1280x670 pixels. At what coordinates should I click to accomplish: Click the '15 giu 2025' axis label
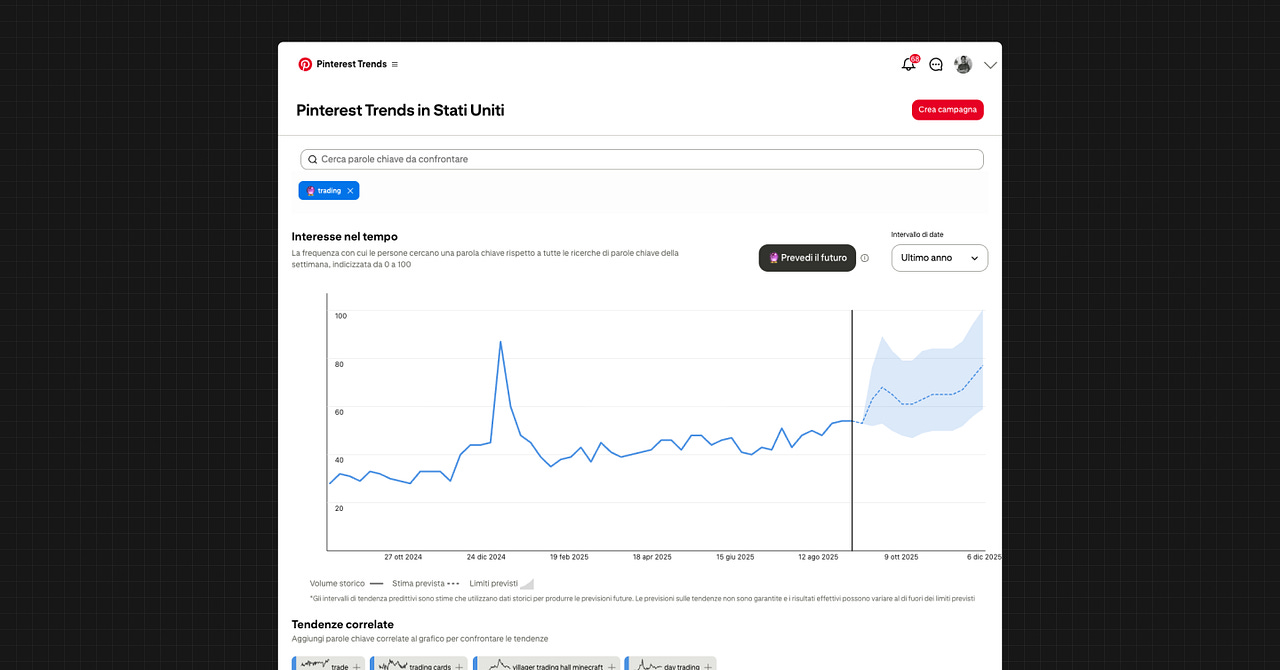click(735, 557)
